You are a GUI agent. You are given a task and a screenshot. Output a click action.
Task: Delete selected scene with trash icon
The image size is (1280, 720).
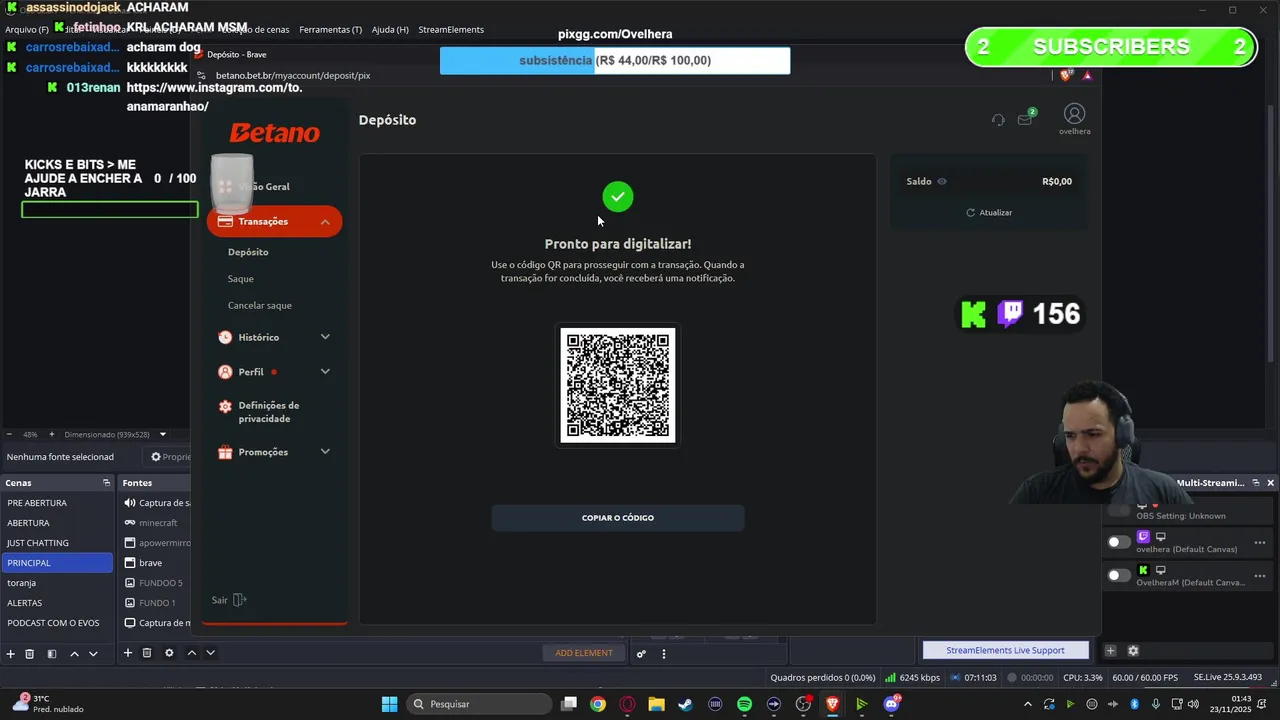(30, 653)
